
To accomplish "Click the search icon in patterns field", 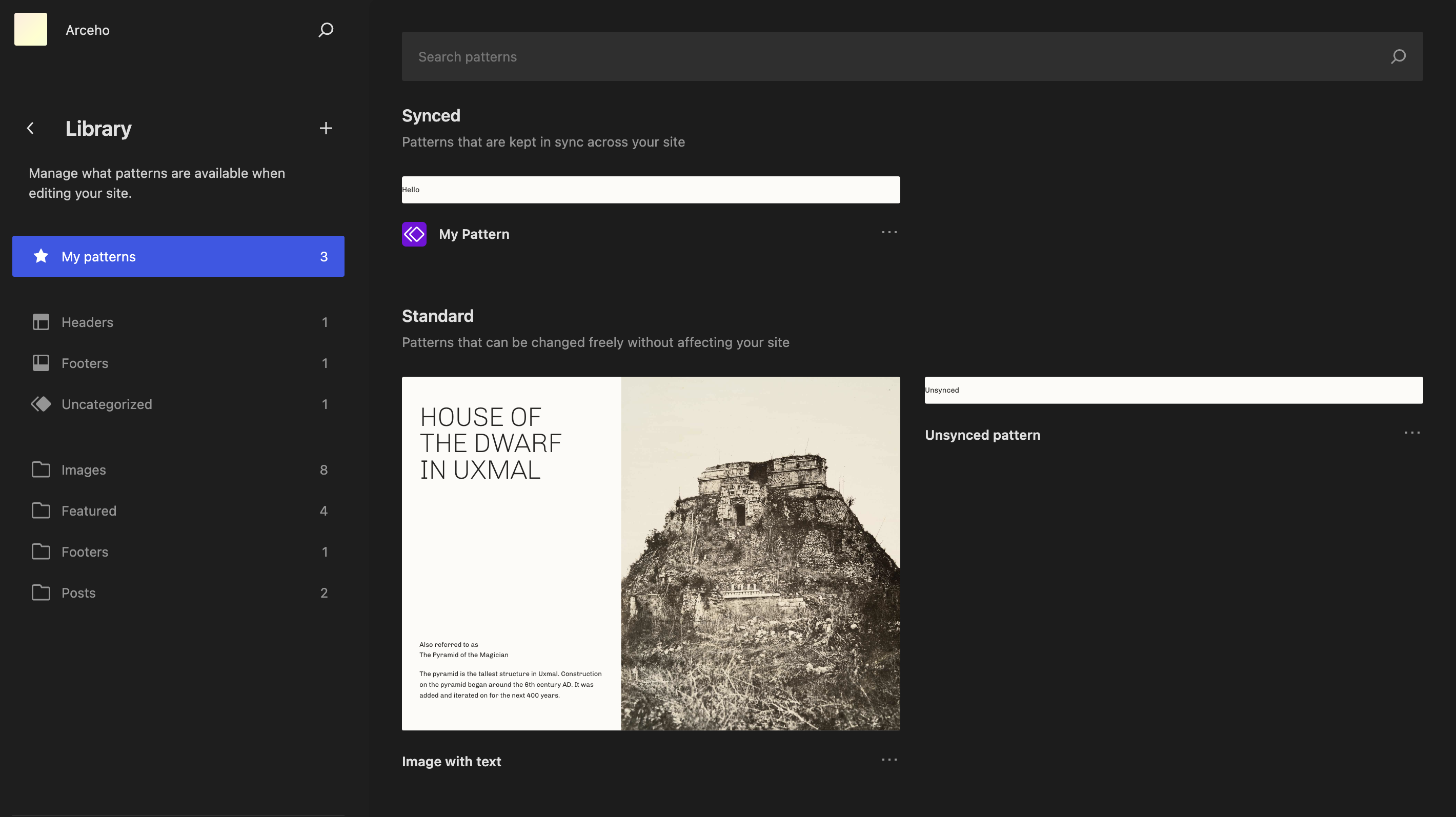I will pos(1398,56).
